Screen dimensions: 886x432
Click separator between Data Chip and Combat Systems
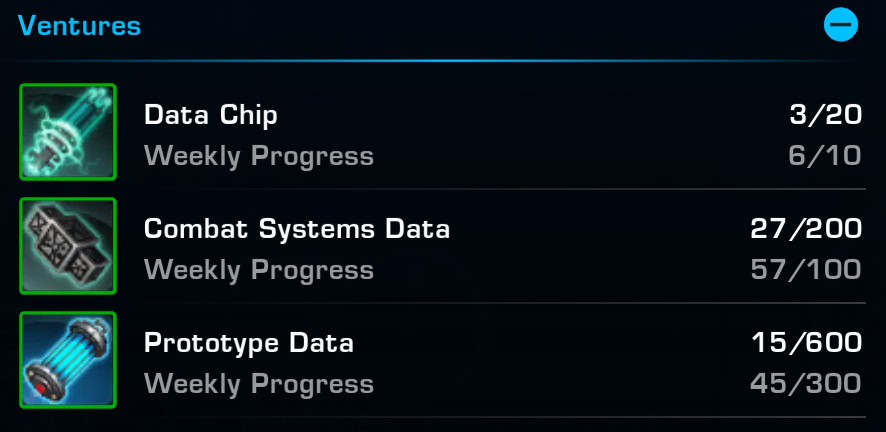(505, 189)
